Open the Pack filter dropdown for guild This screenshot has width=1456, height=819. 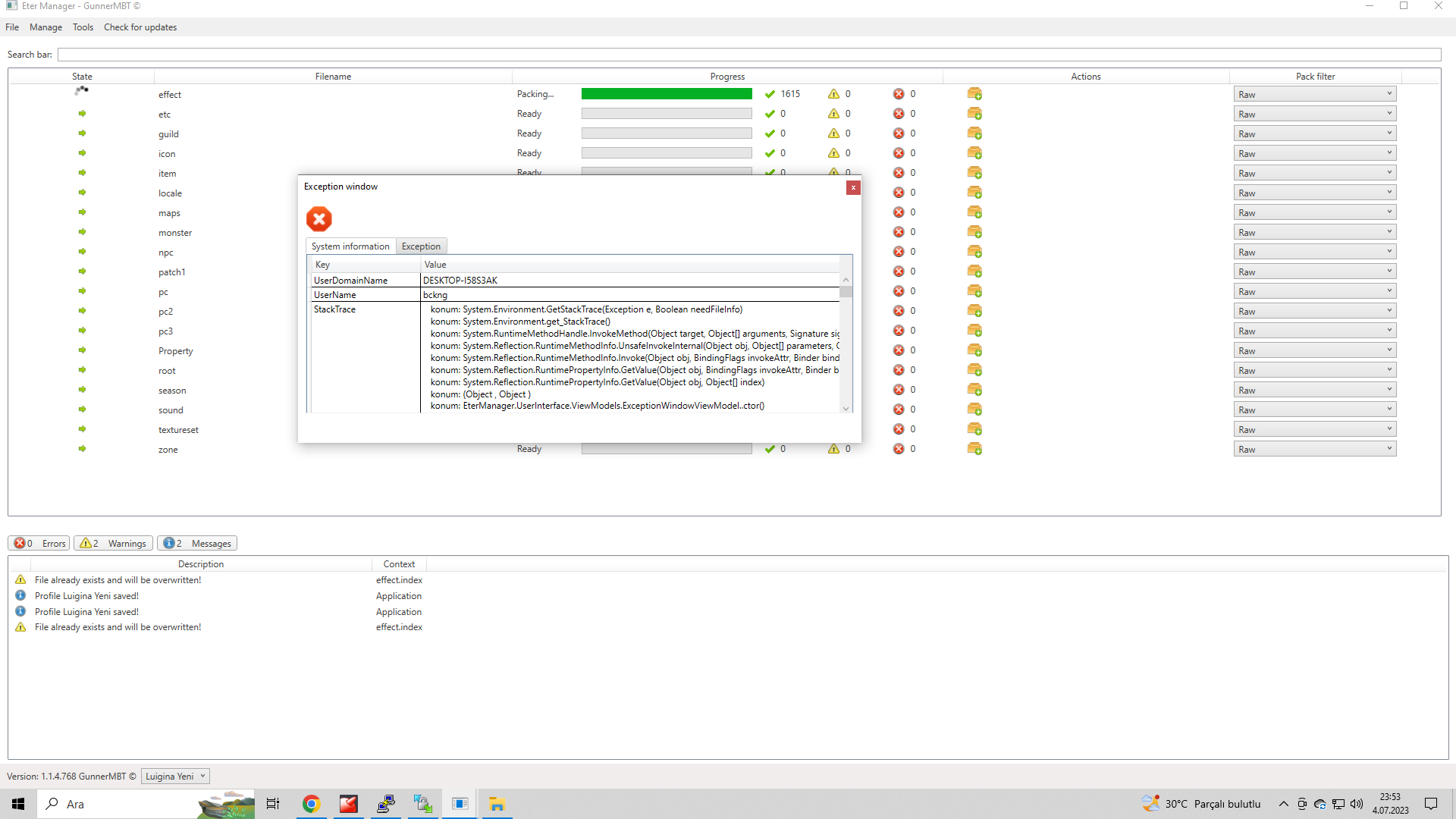coord(1315,133)
